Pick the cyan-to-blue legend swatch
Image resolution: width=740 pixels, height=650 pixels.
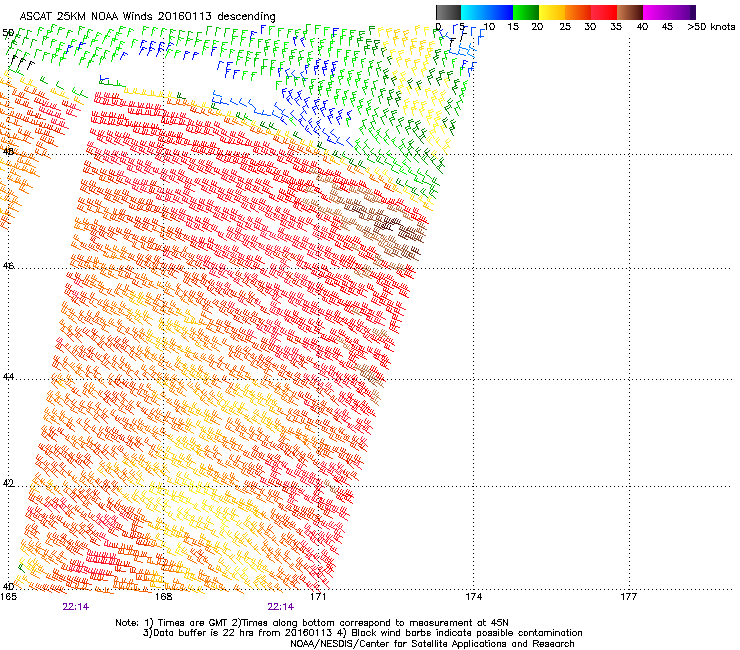point(487,12)
